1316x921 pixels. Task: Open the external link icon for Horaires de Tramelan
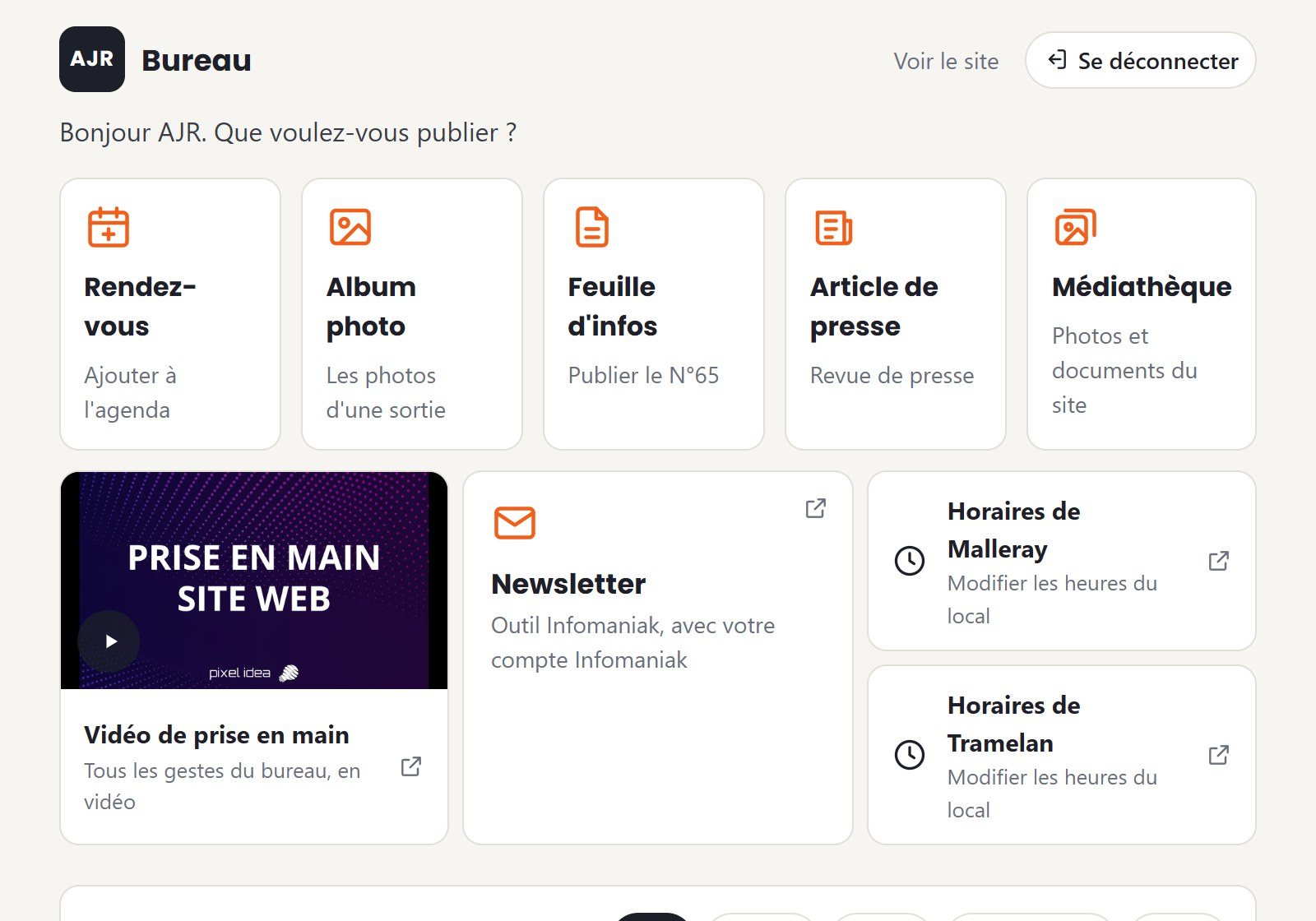1219,755
